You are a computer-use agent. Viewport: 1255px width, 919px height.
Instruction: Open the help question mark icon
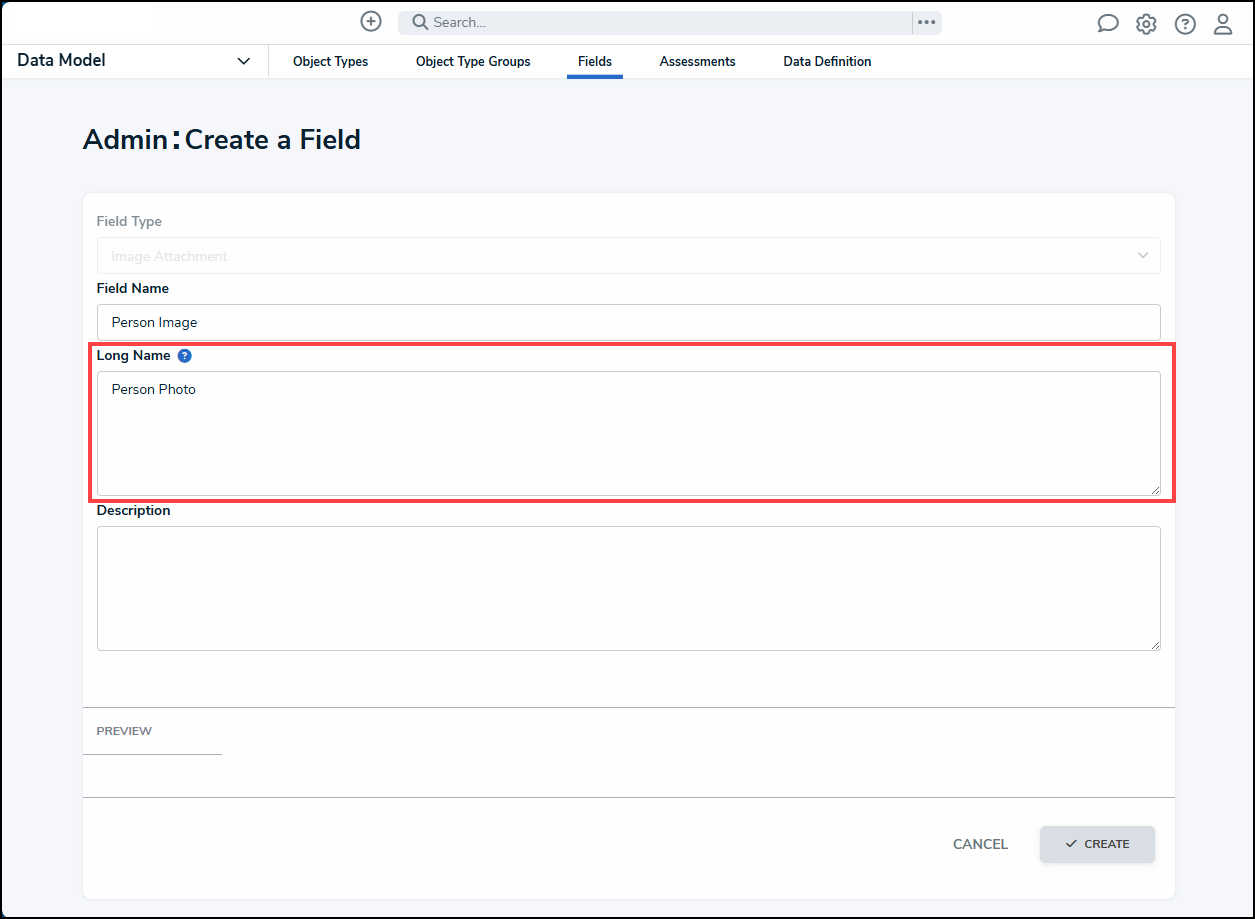(x=1185, y=24)
